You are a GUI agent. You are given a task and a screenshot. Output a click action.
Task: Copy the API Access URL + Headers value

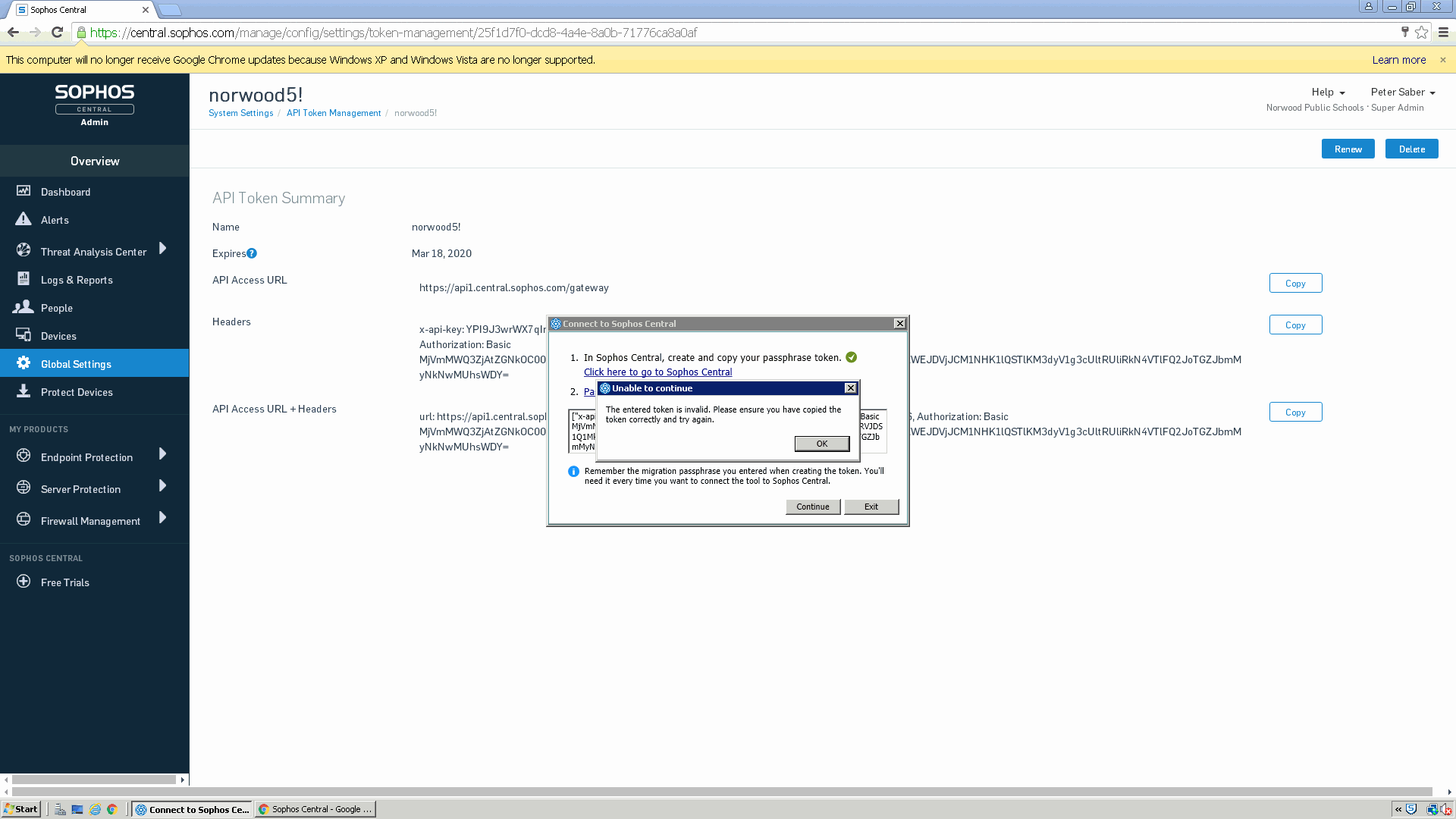tap(1295, 412)
